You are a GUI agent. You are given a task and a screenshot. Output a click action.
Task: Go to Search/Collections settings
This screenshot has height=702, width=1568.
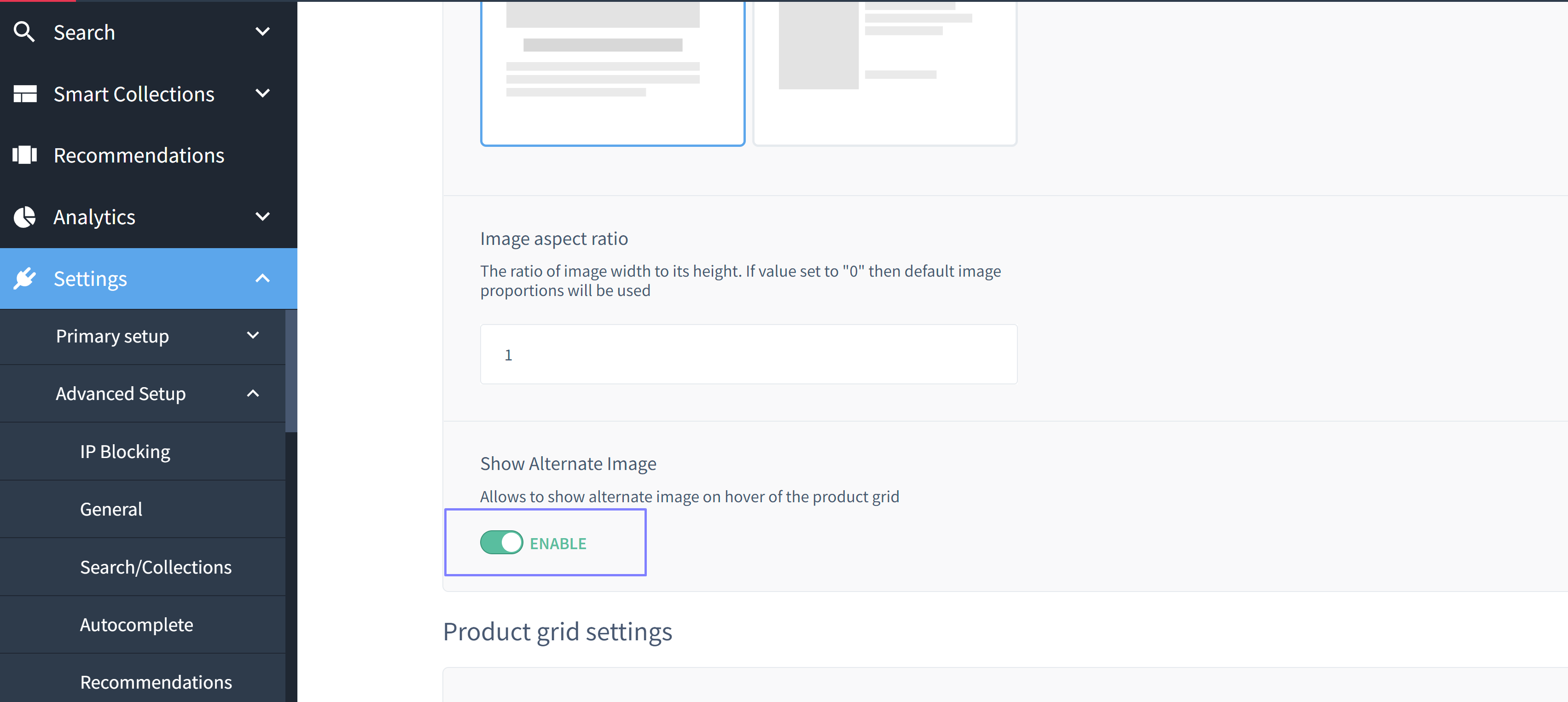pos(156,567)
